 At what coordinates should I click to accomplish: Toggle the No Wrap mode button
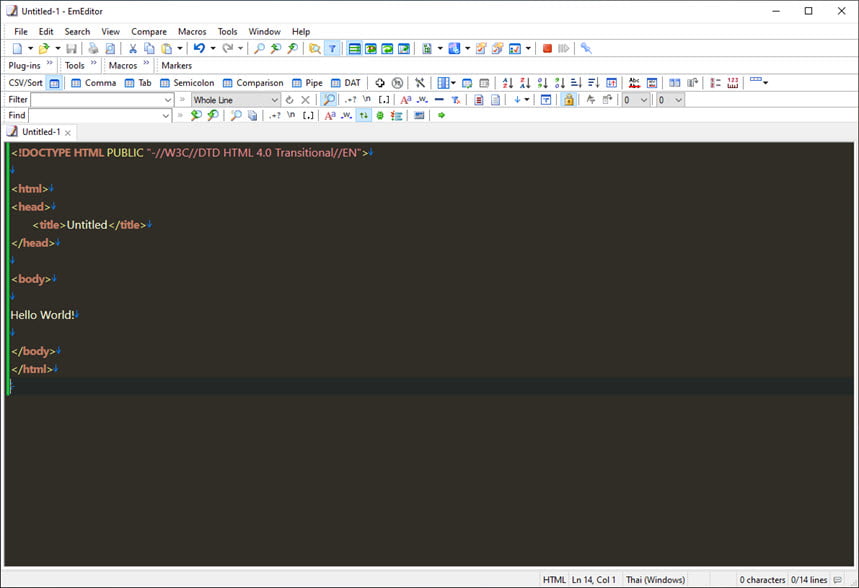click(x=354, y=48)
